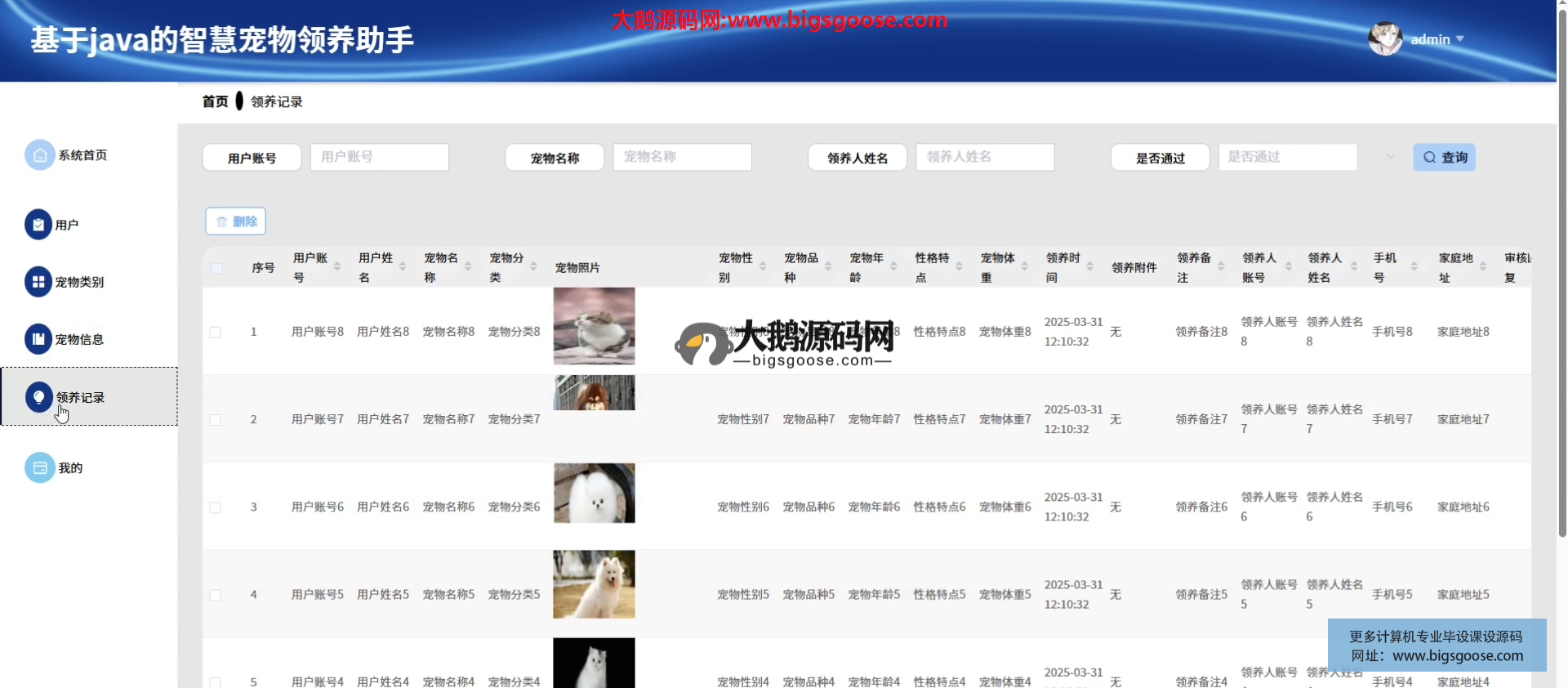The image size is (1568, 688).
Task: Toggle the select-all checkbox in table header
Action: click(216, 268)
